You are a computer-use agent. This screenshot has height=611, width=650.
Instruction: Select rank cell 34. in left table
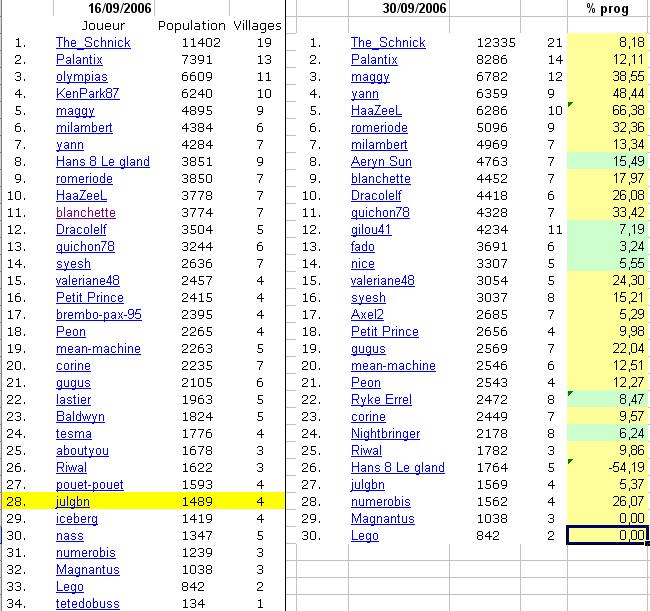[16, 604]
